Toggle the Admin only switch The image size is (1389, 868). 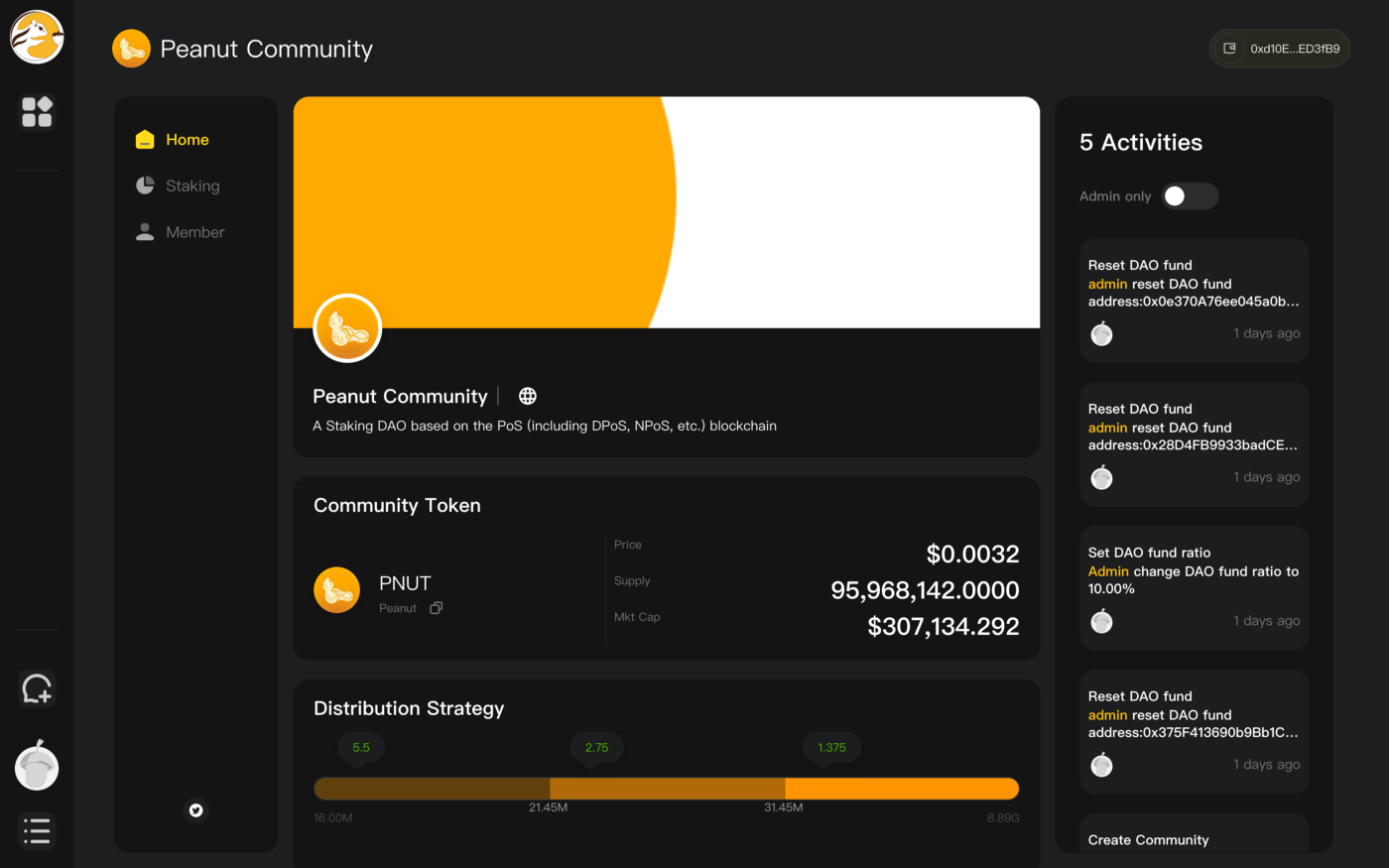click(x=1190, y=196)
